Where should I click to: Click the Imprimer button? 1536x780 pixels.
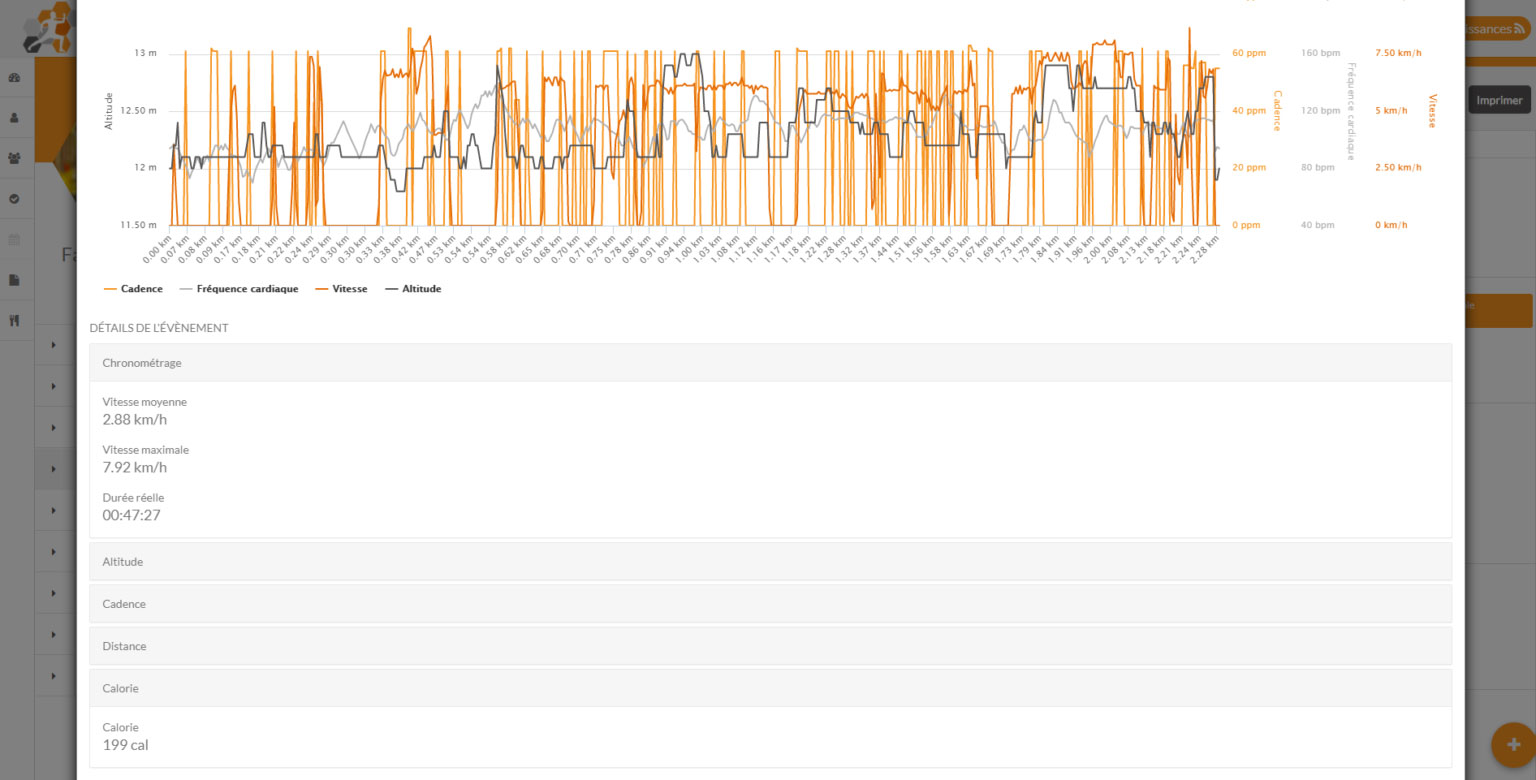(x=1499, y=100)
